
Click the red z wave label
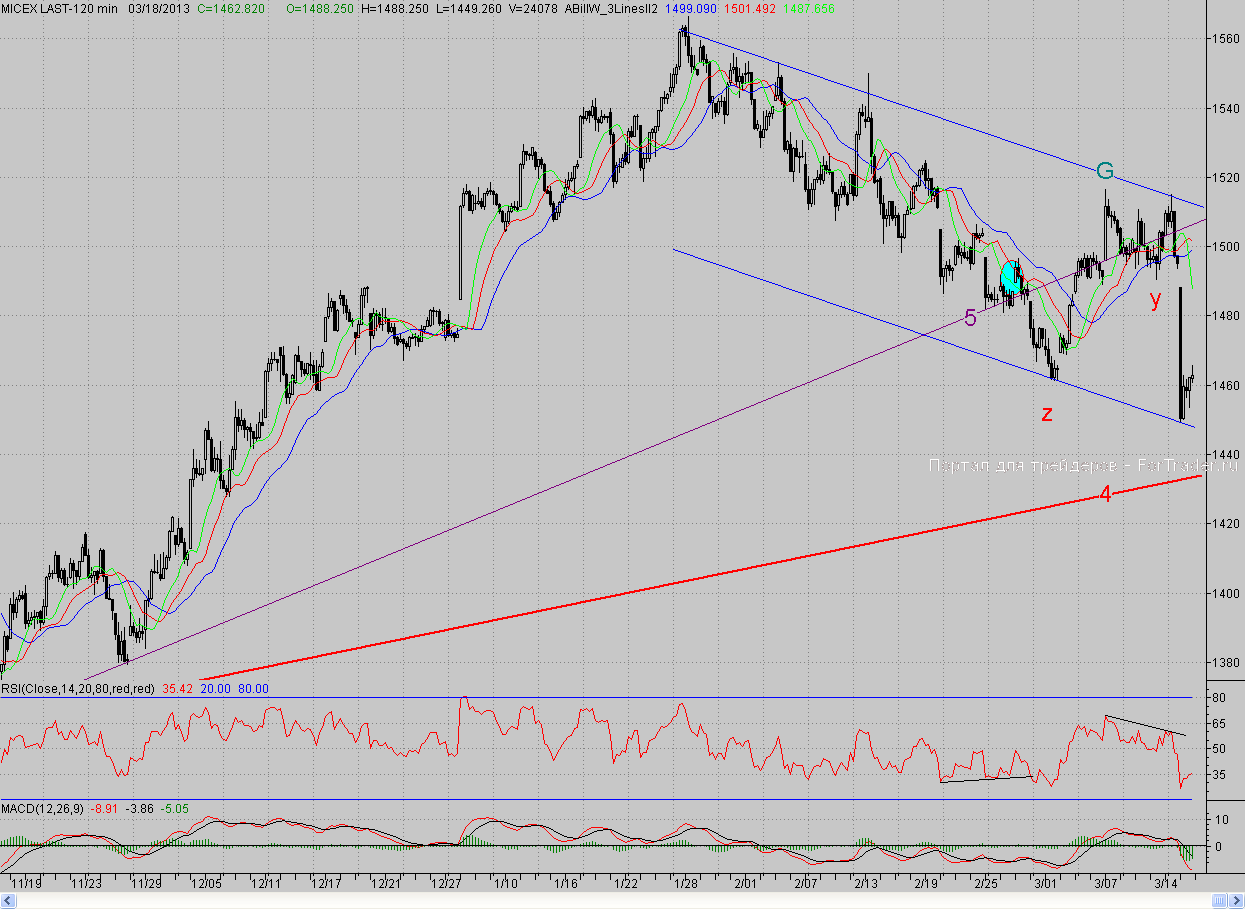[x=1047, y=414]
